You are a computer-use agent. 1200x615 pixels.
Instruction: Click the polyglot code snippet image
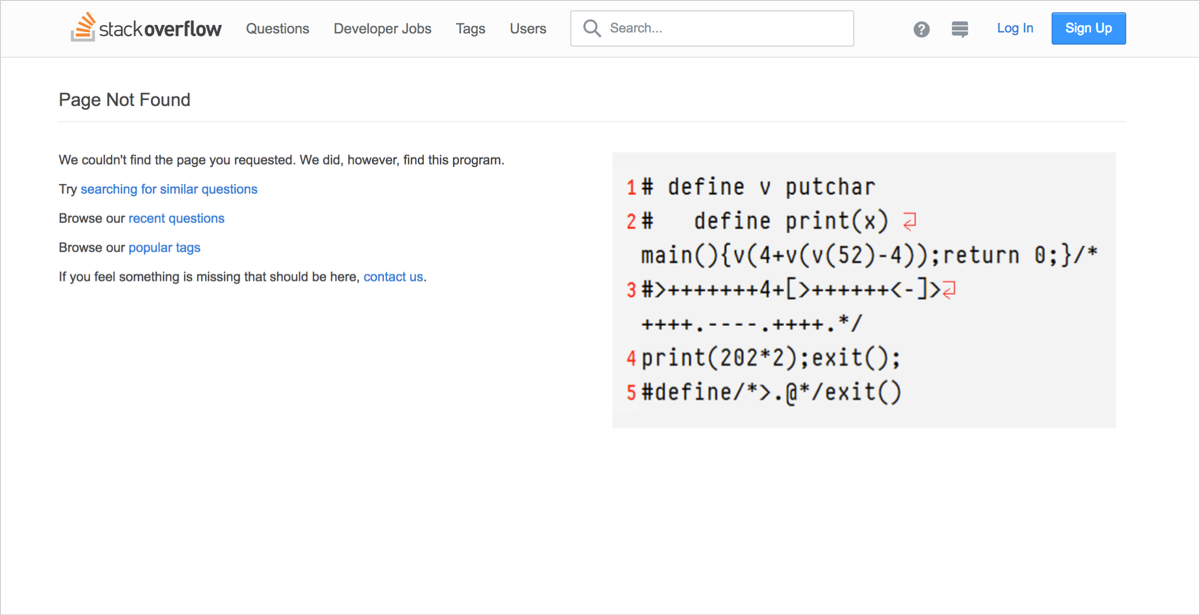click(864, 290)
